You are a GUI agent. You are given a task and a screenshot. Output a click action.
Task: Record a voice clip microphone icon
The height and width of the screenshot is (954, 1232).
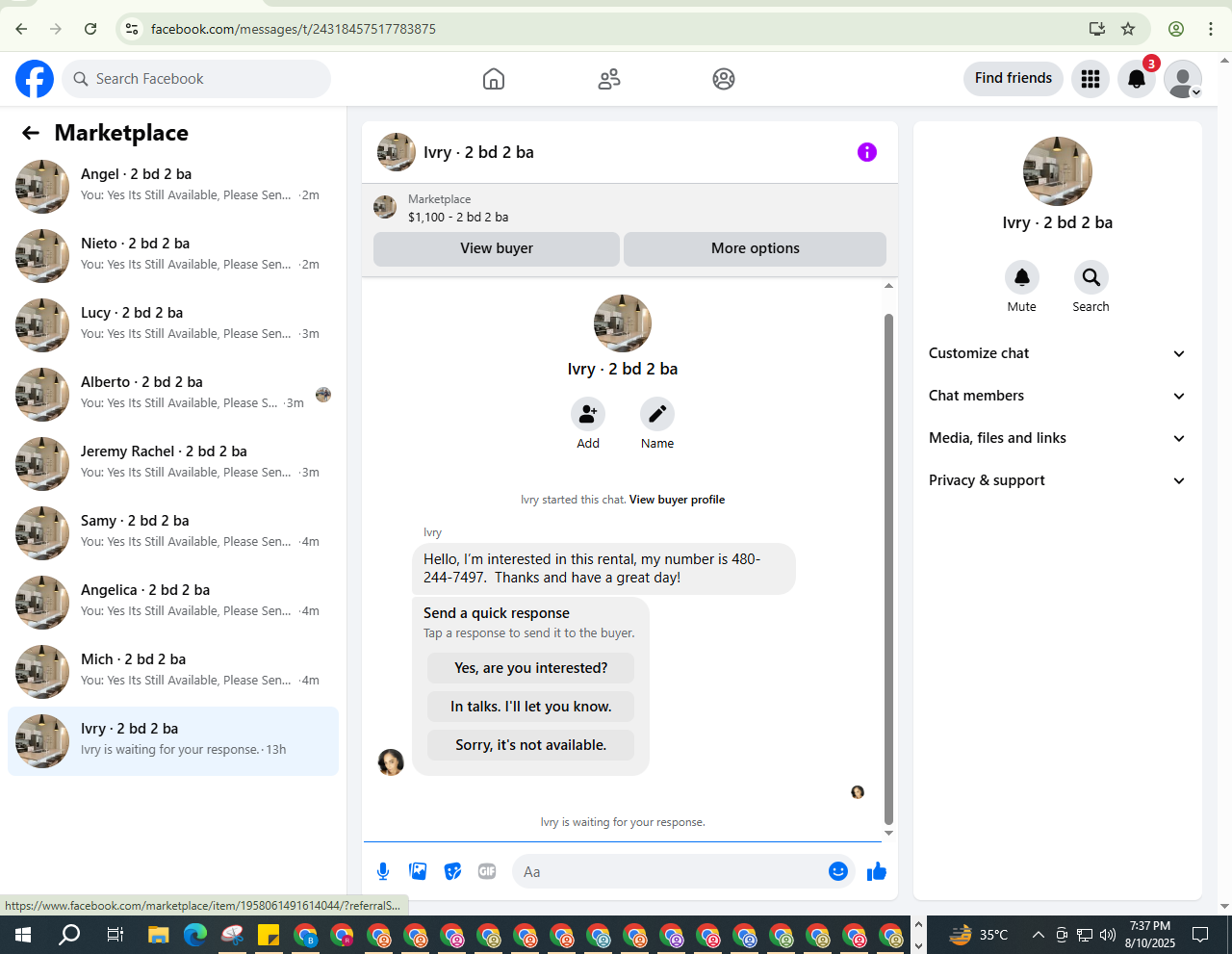[x=383, y=871]
